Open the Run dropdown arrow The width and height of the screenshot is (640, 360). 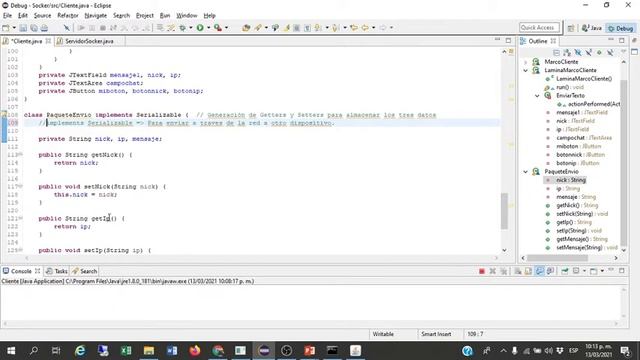click(x=208, y=28)
